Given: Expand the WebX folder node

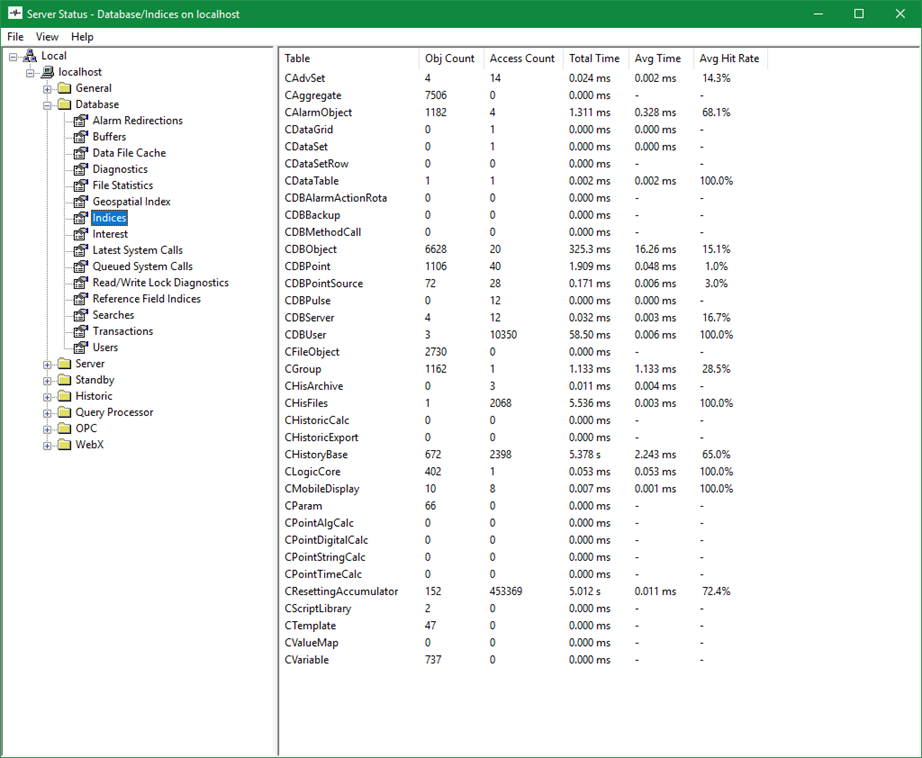Looking at the screenshot, I should 47,445.
